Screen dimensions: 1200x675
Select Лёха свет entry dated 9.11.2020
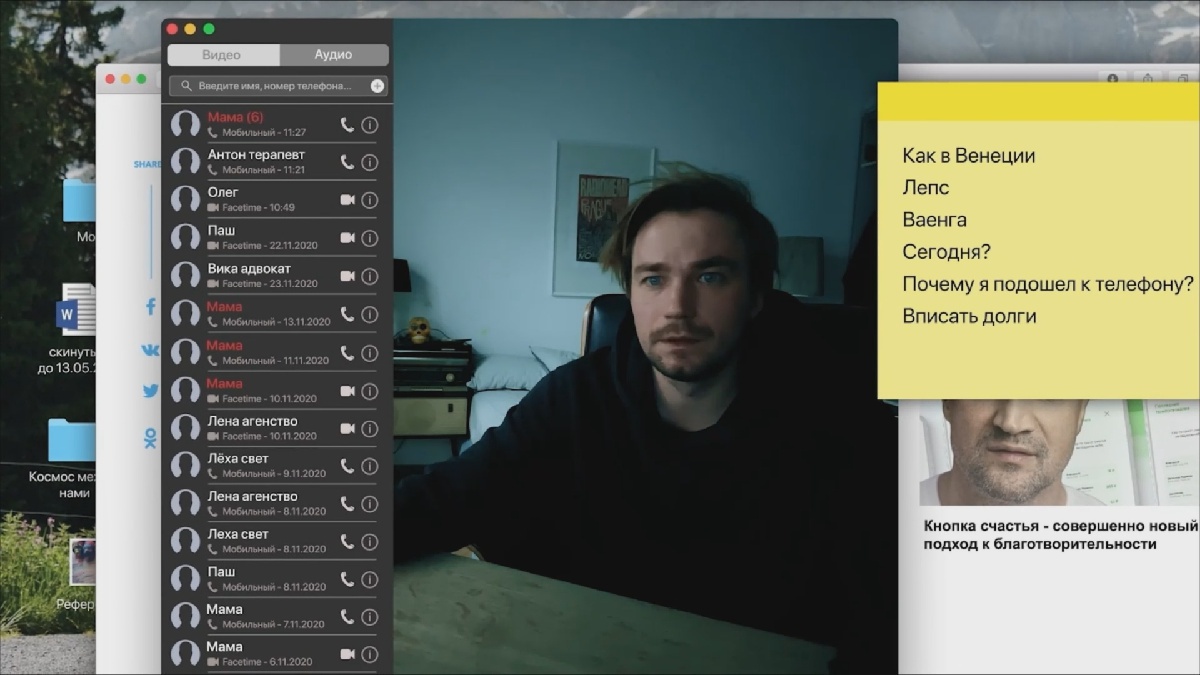277,466
